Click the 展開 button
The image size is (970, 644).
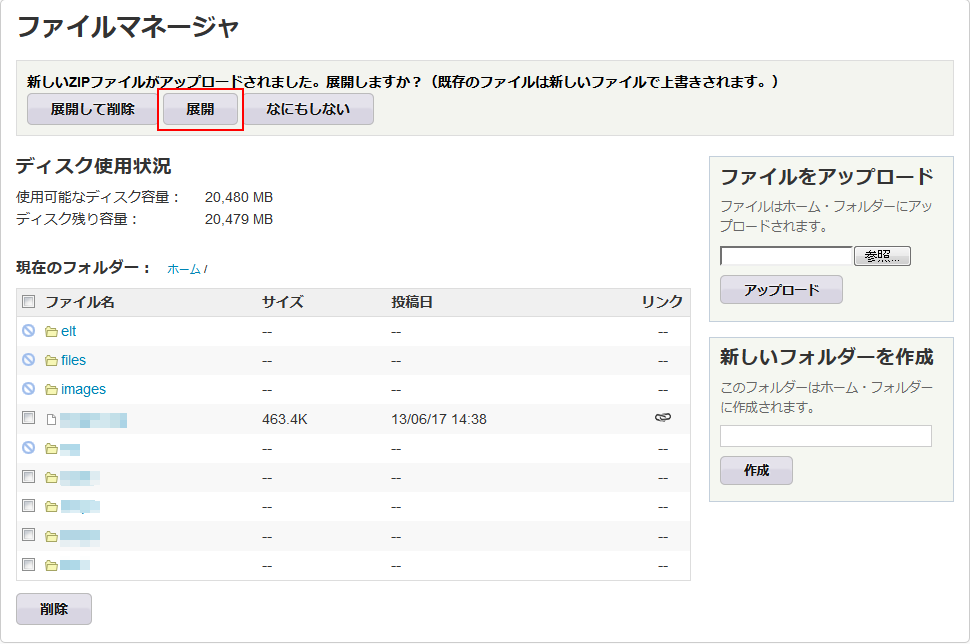200,109
